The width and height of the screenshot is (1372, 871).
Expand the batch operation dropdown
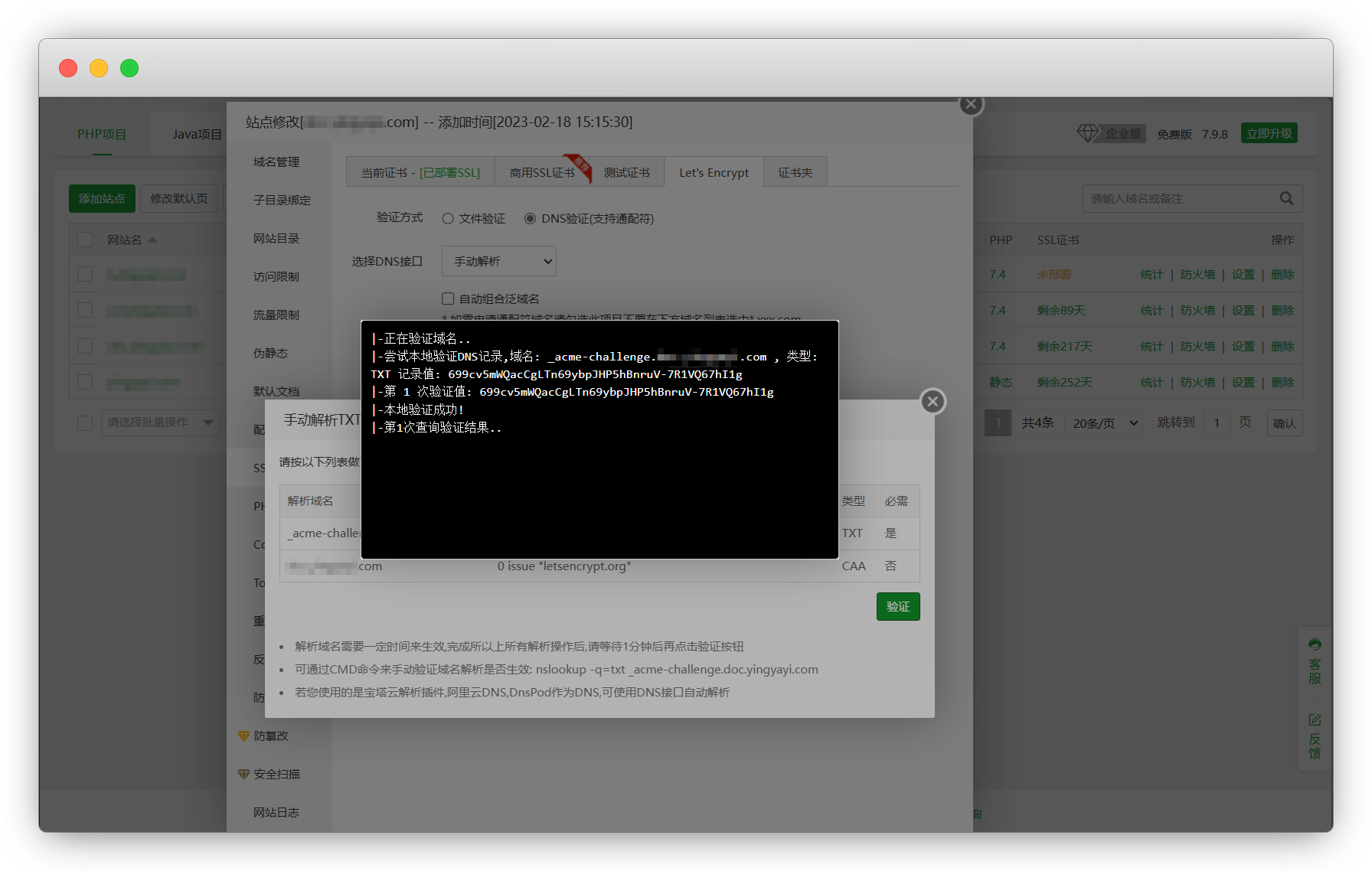[160, 422]
